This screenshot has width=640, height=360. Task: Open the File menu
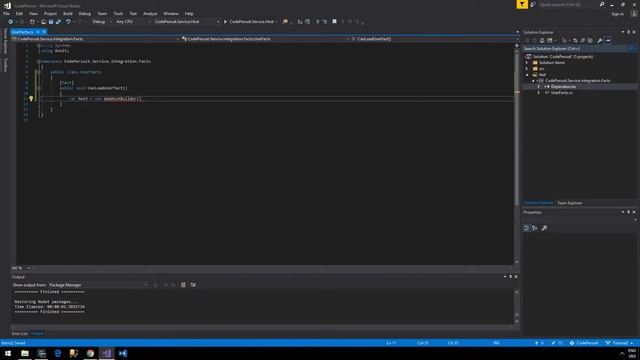tap(6, 13)
